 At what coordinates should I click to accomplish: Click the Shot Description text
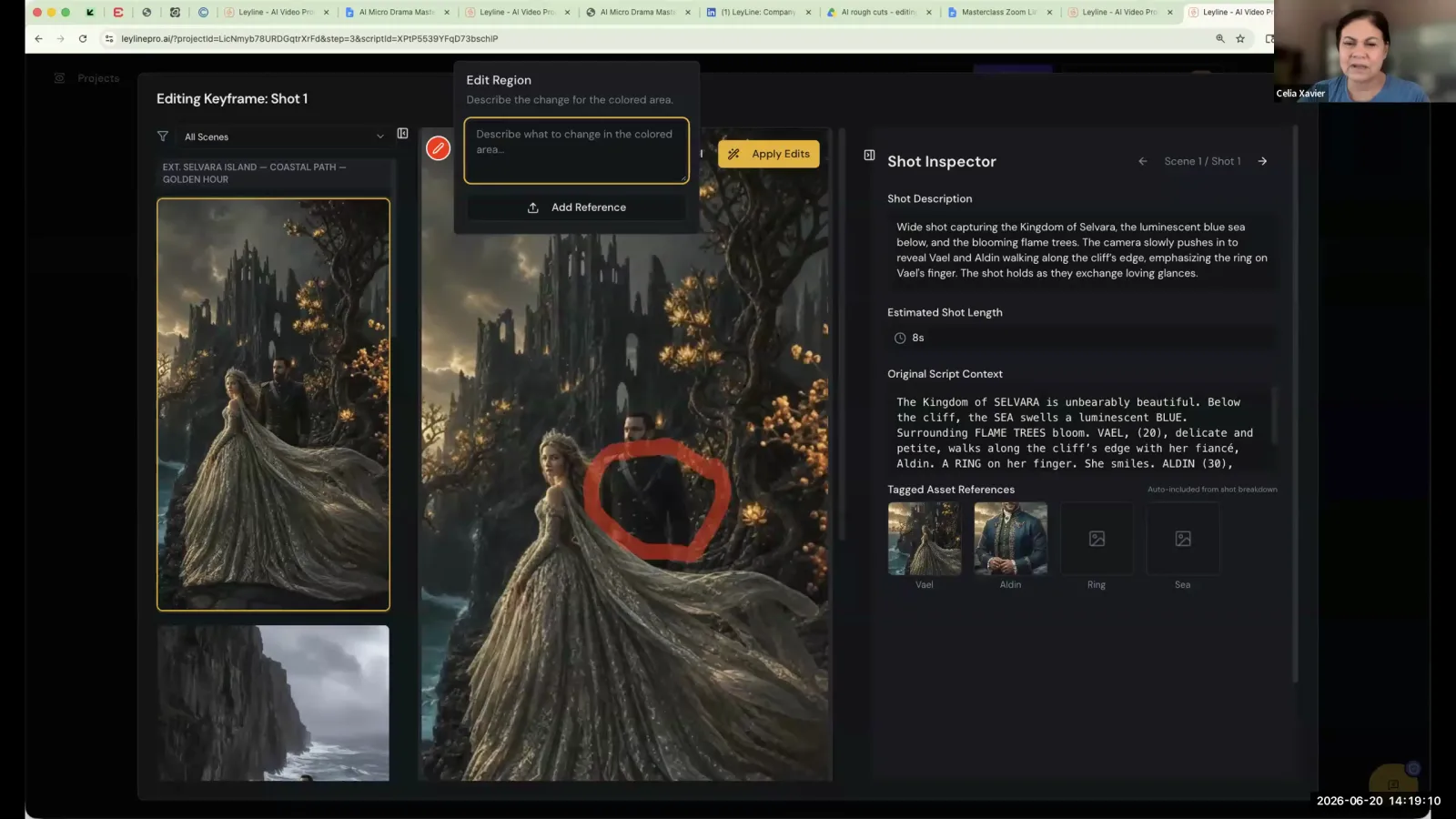click(1082, 250)
